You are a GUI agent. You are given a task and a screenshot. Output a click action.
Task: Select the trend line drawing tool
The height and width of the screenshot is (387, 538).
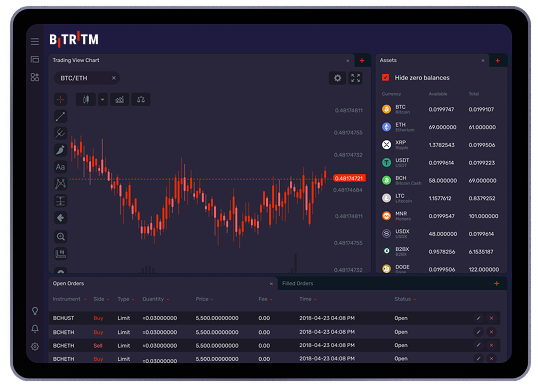point(60,116)
